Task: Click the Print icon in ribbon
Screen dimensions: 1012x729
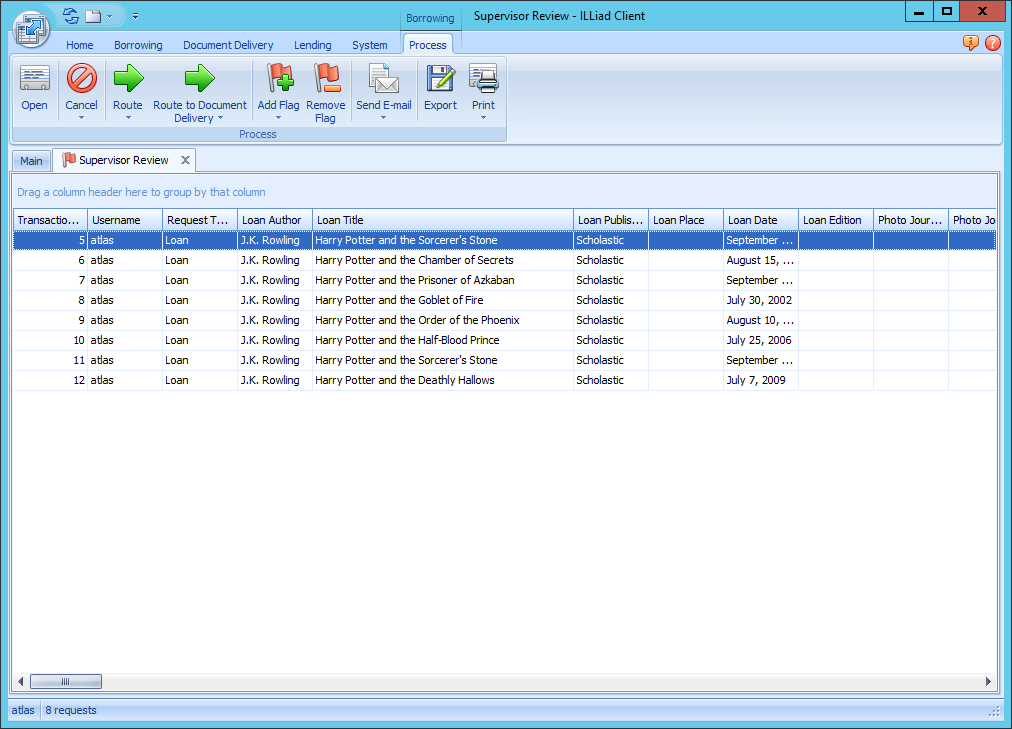Action: click(x=483, y=80)
